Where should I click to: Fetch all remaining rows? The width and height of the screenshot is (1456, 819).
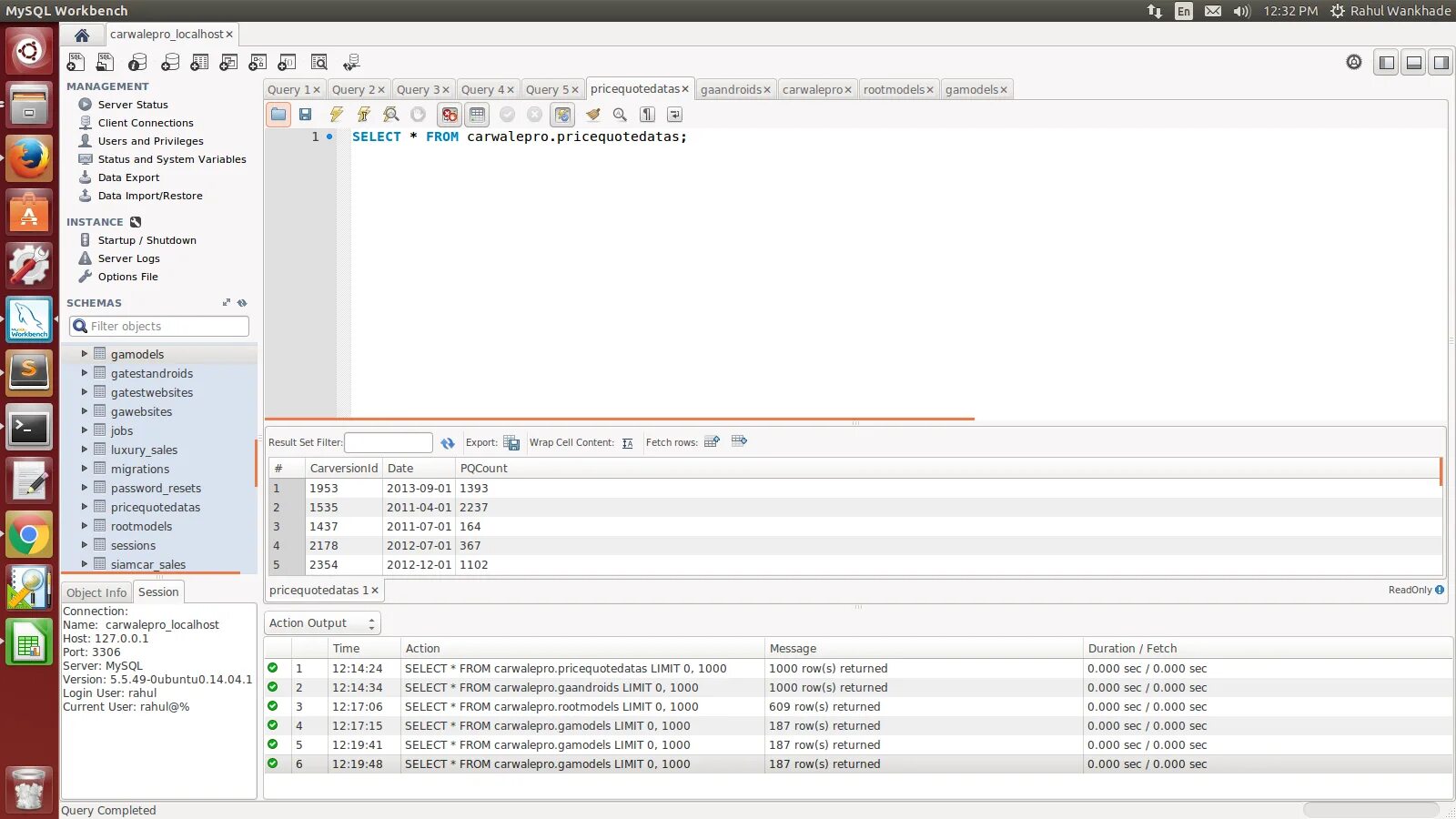point(739,442)
